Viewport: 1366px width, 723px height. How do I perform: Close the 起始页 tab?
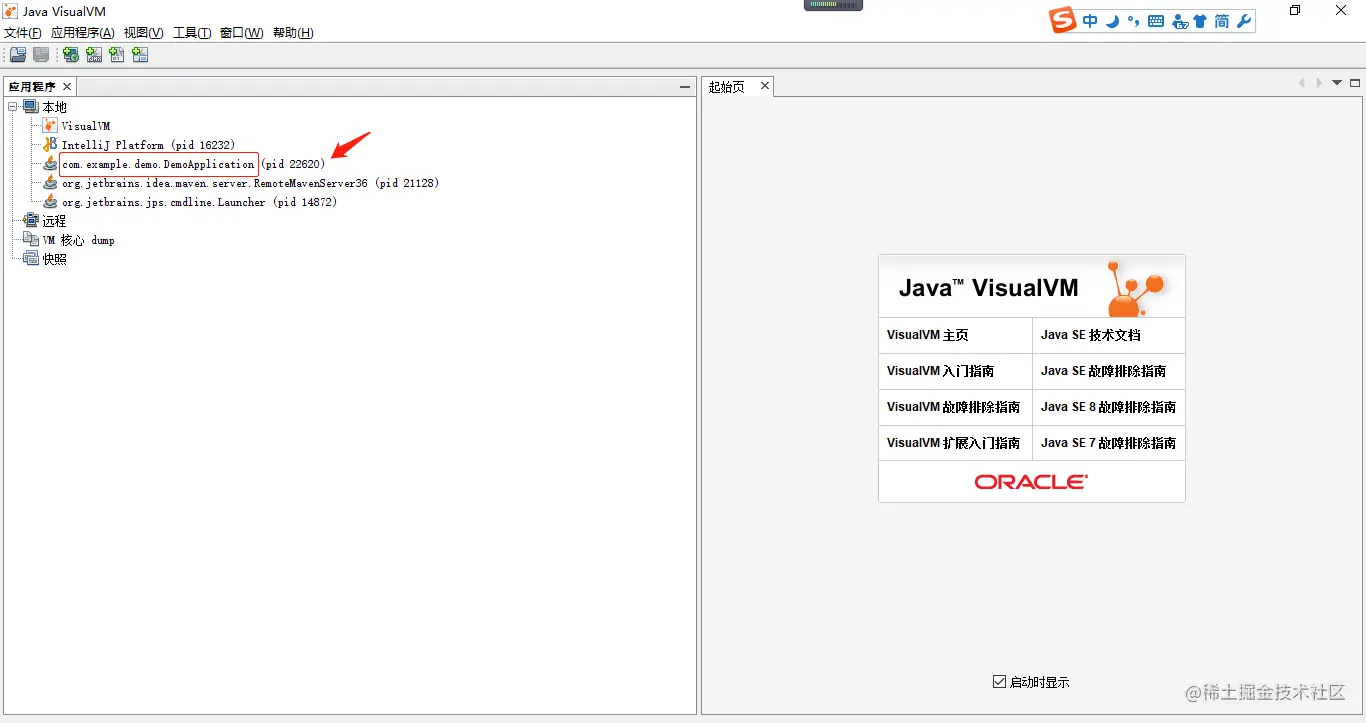point(765,86)
